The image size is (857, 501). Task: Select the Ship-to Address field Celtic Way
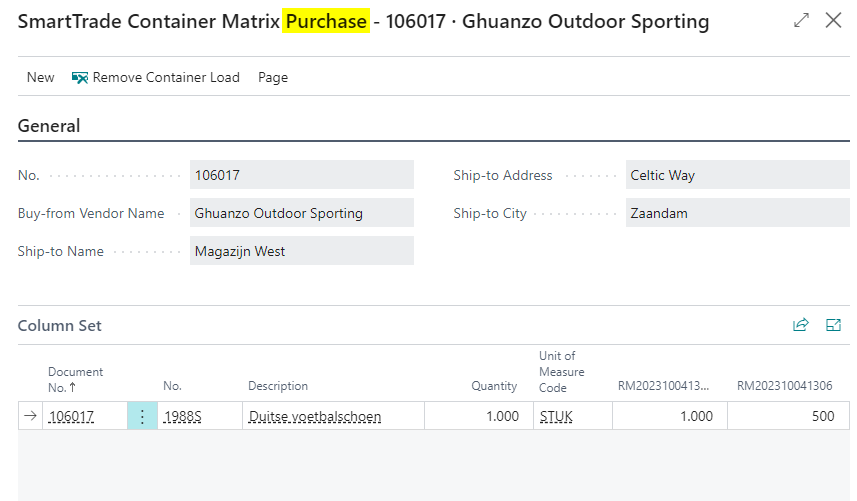737,175
